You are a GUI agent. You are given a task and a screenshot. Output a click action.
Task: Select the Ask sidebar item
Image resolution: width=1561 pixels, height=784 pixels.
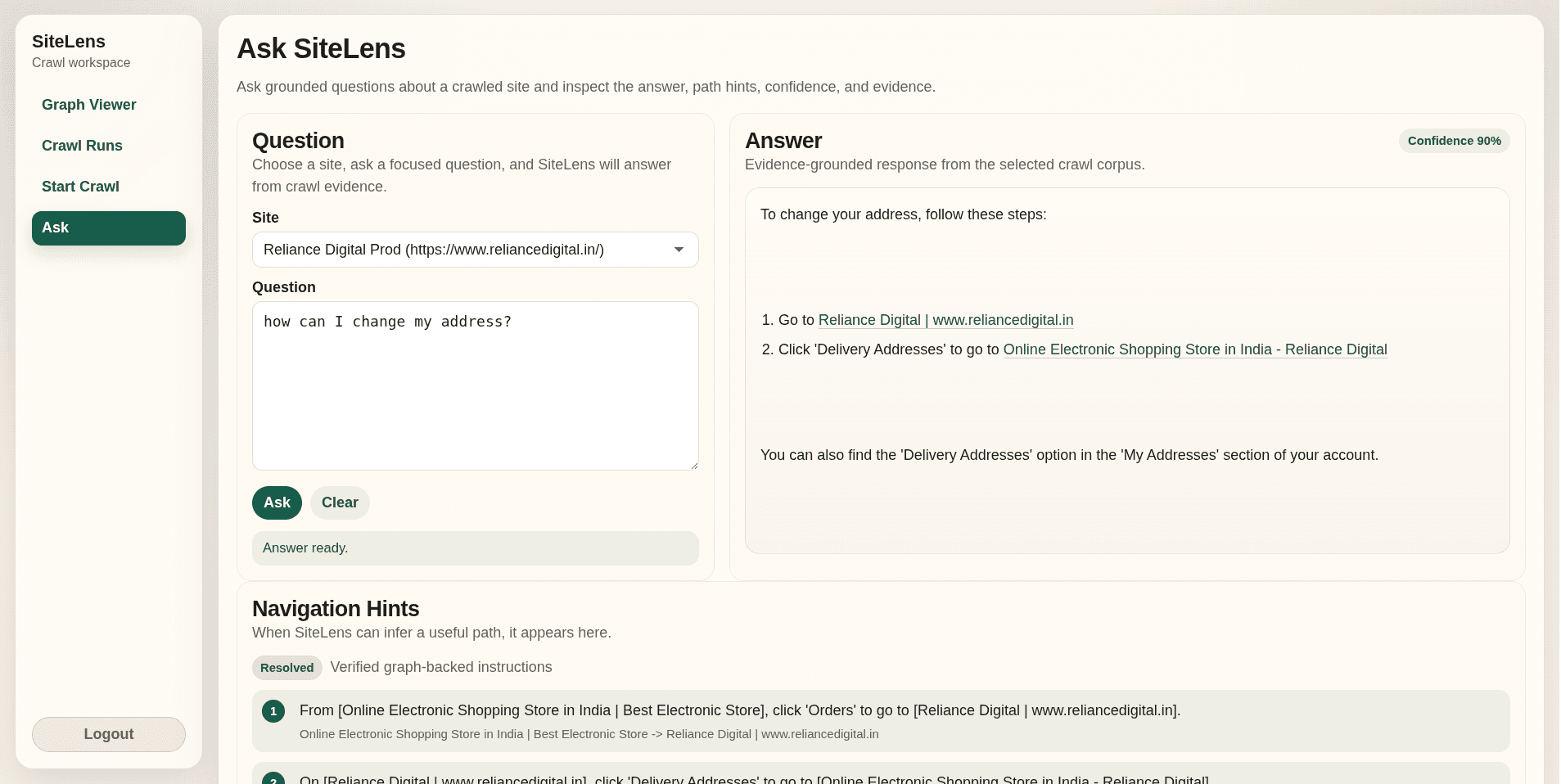point(109,228)
